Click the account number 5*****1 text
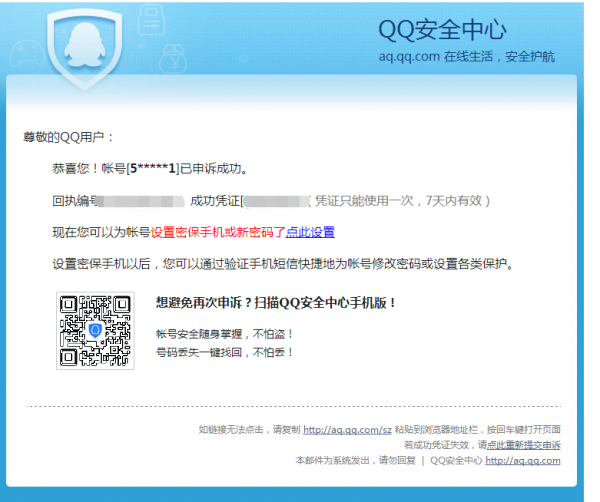This screenshot has height=502, width=600. click(x=153, y=168)
